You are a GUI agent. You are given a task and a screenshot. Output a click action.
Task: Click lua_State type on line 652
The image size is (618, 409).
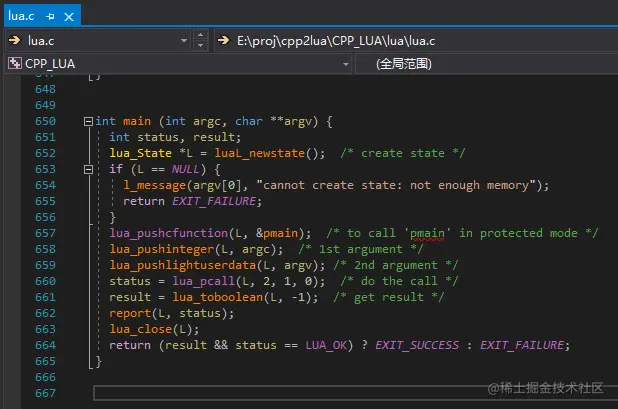click(x=141, y=153)
